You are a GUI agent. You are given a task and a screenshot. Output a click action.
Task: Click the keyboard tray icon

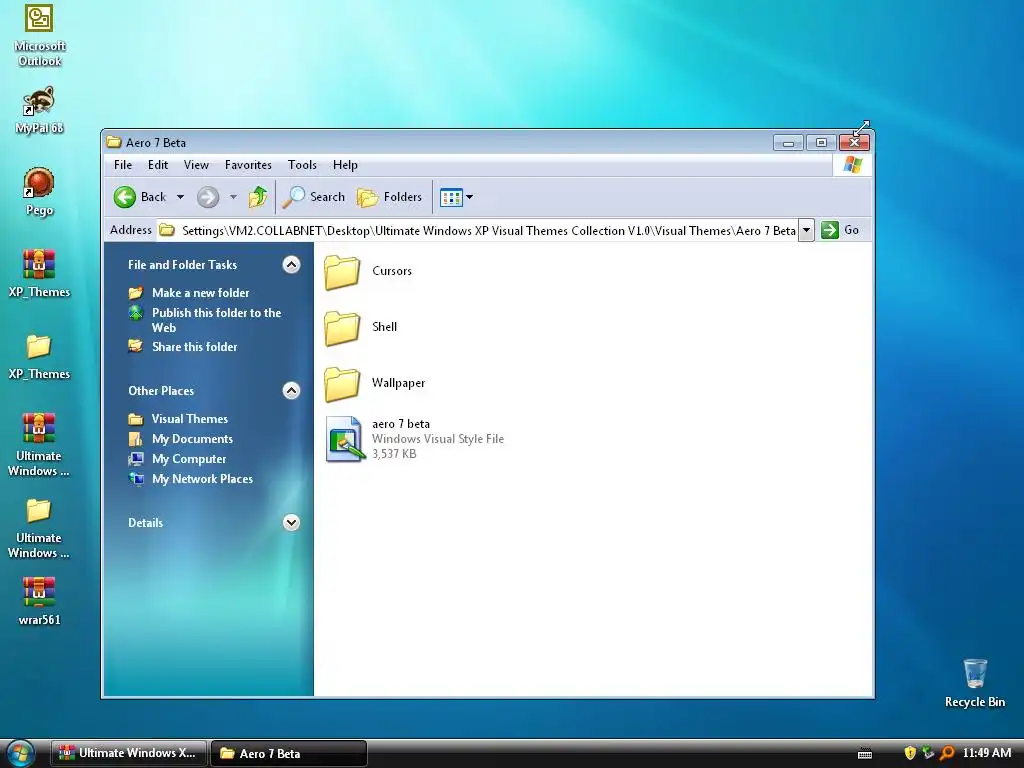[x=865, y=754]
